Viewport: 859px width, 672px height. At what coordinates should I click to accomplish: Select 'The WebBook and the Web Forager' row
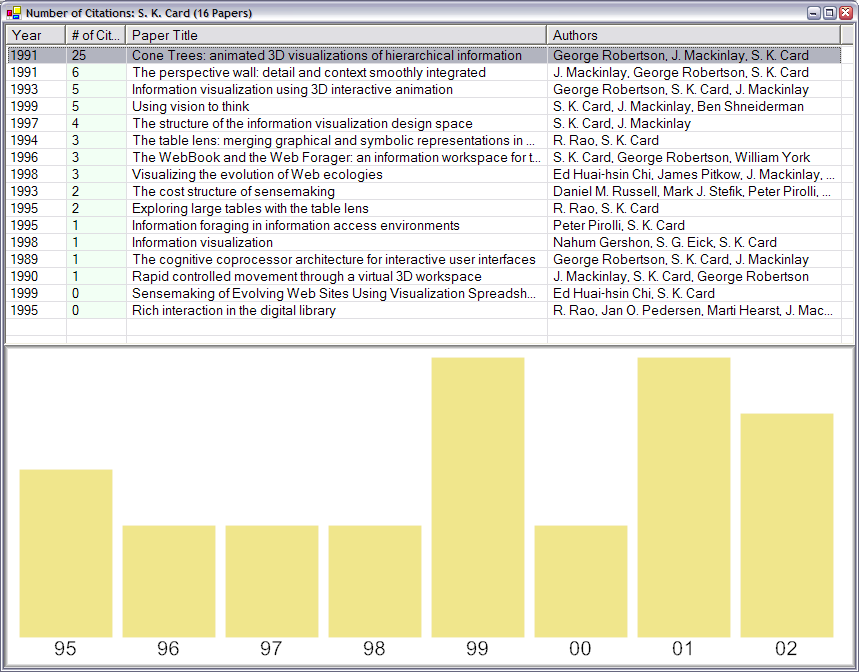click(423, 157)
